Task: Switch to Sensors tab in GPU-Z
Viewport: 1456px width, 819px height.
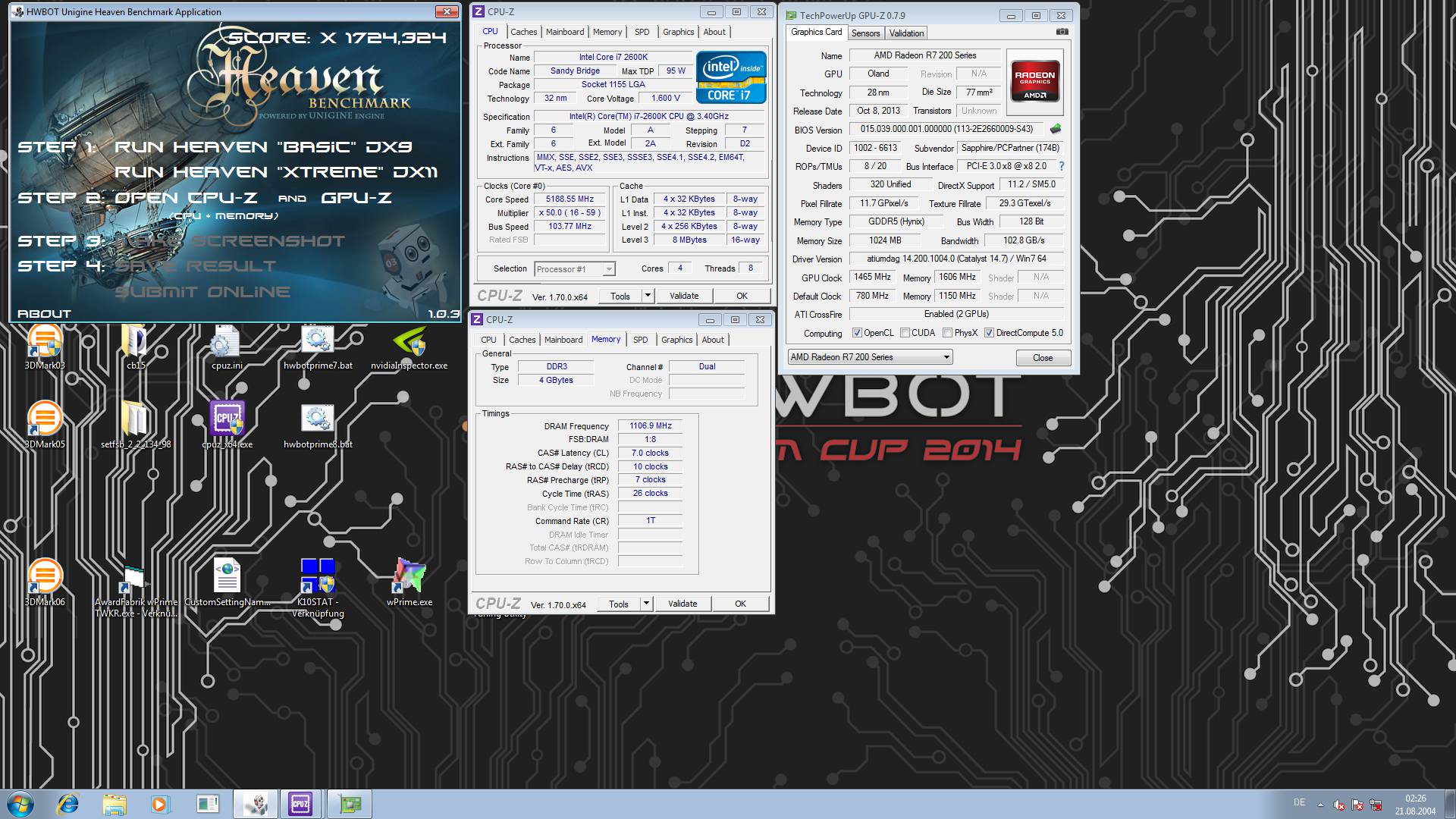Action: point(865,33)
